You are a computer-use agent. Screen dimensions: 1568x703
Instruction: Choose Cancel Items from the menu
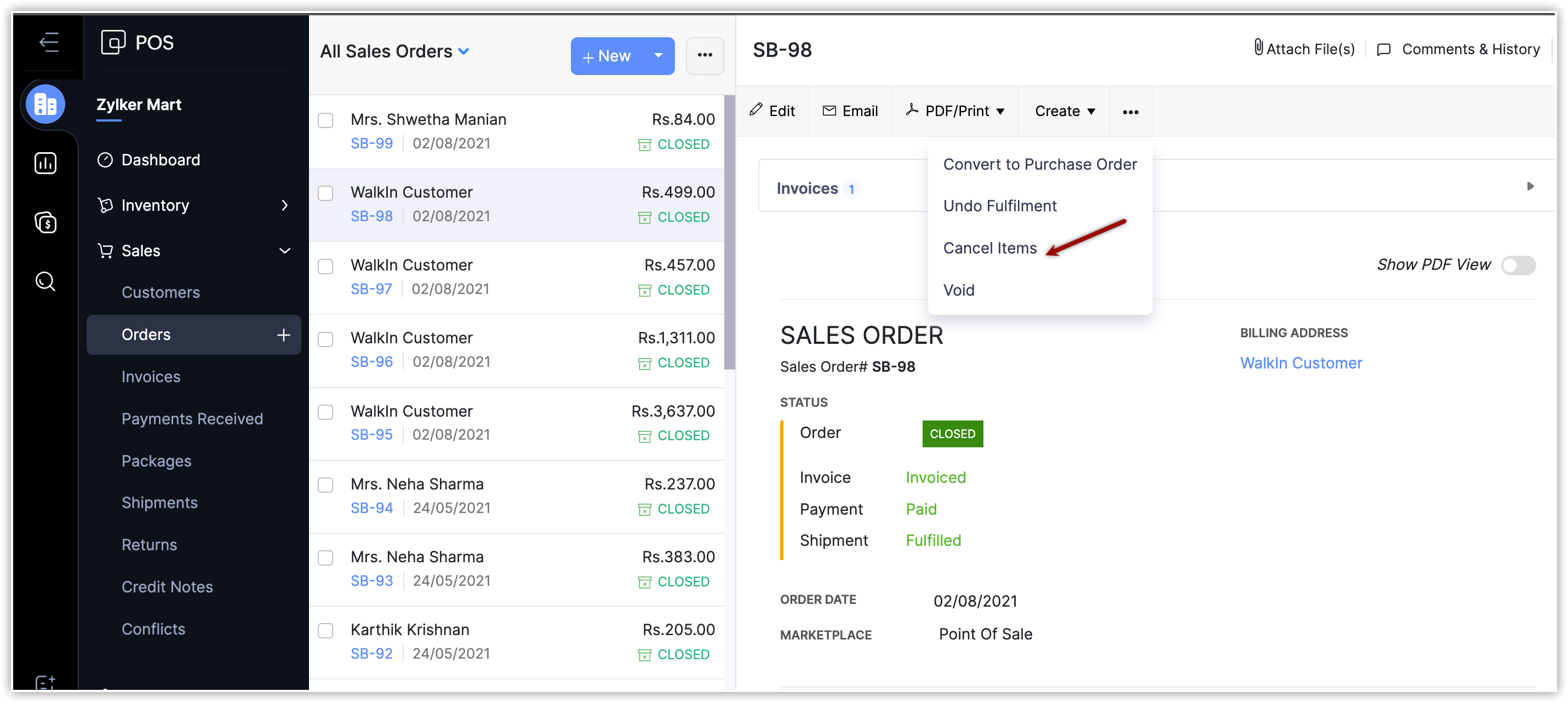(x=990, y=248)
